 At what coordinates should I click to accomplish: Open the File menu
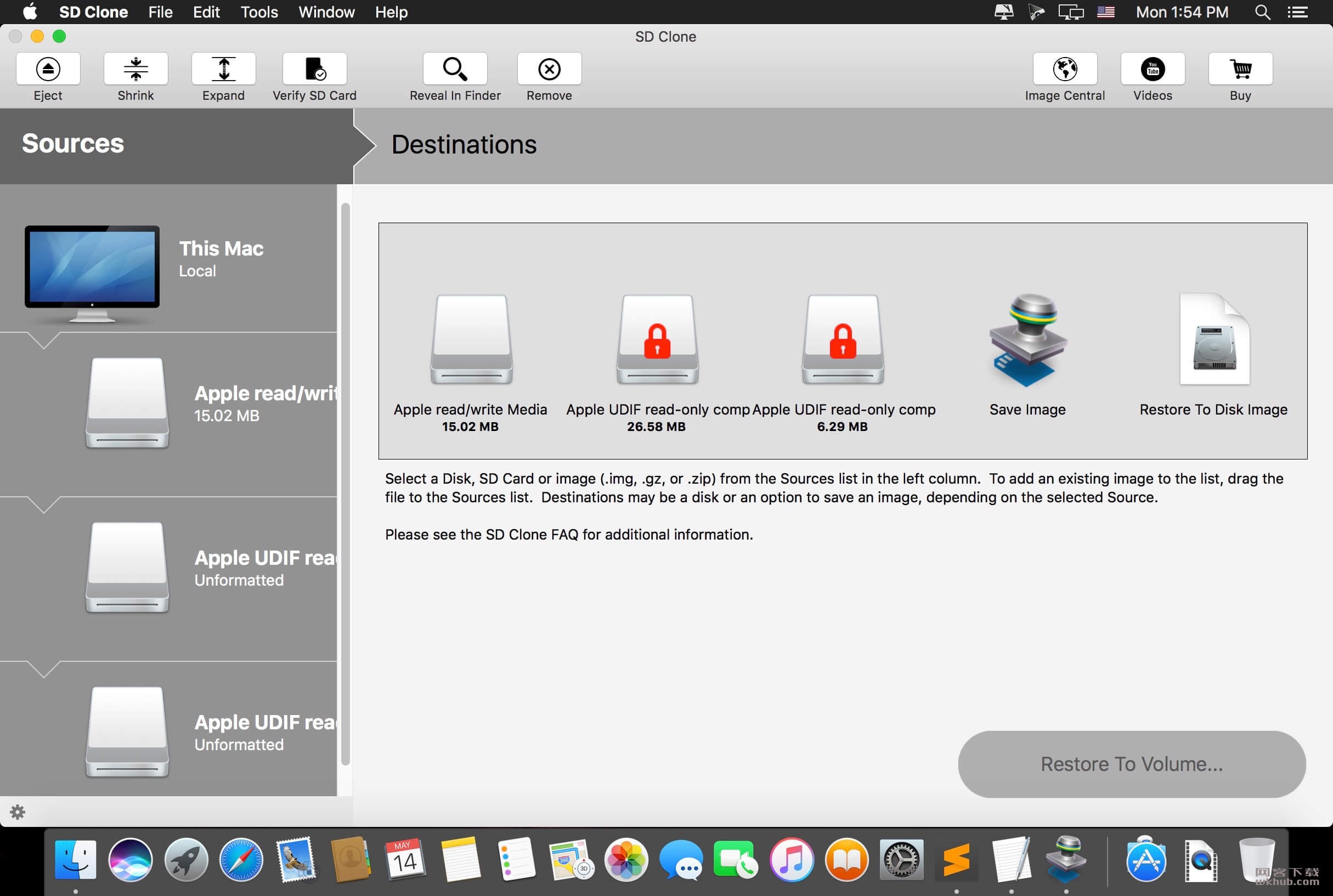[x=160, y=12]
